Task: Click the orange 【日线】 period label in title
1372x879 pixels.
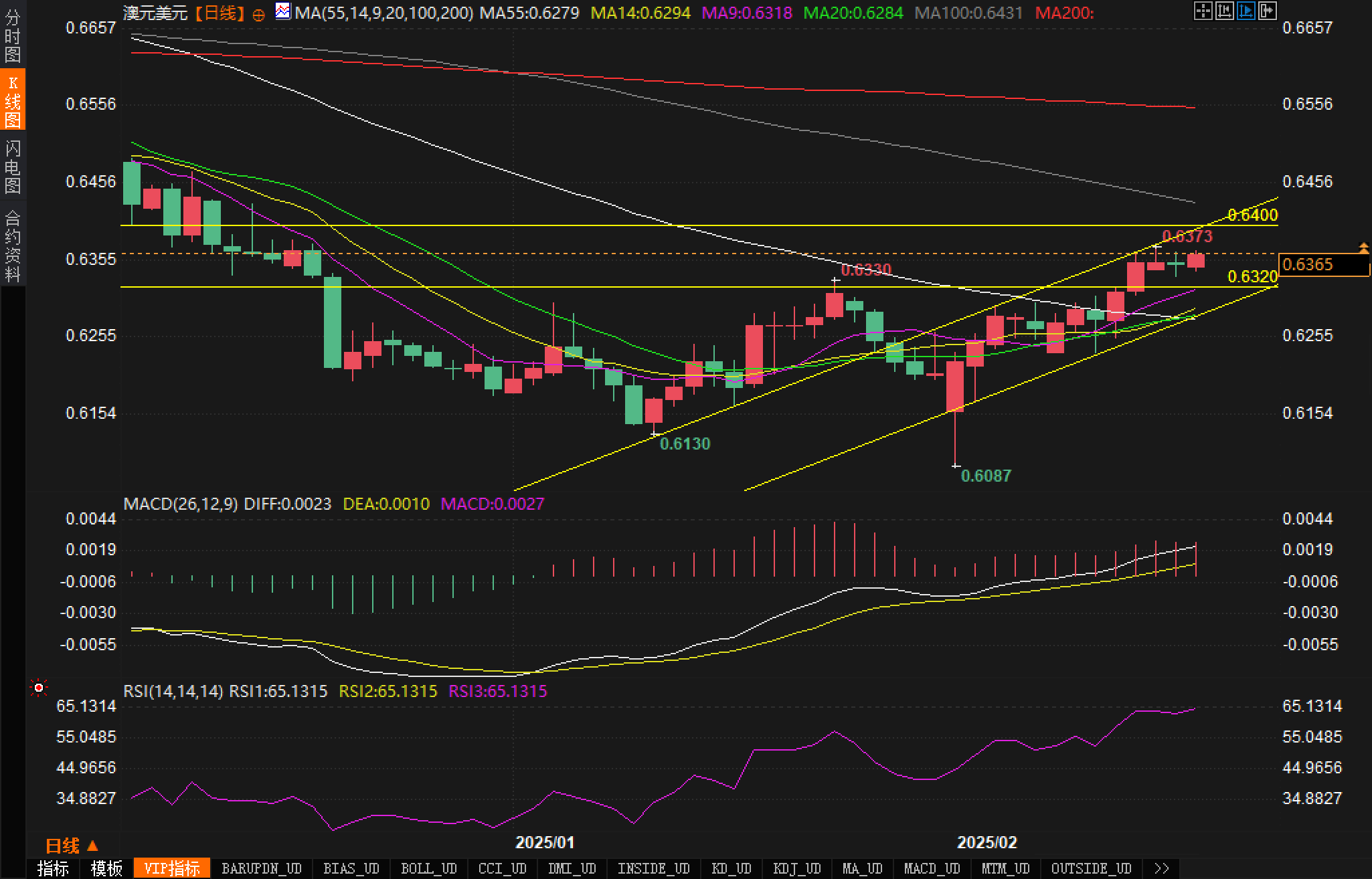Action: pos(220,13)
